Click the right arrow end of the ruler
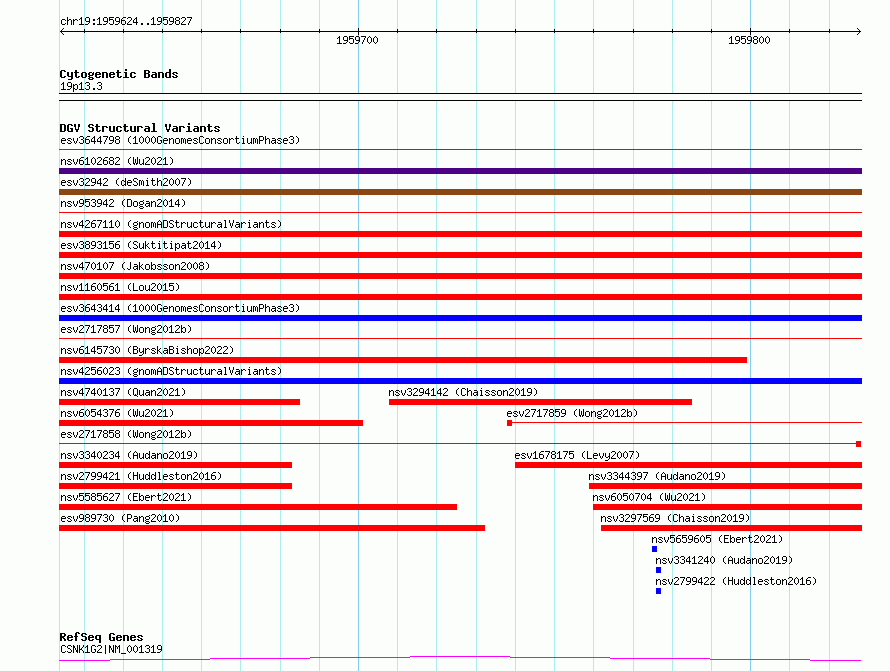Screen dimensions: 890x671 click(x=858, y=31)
